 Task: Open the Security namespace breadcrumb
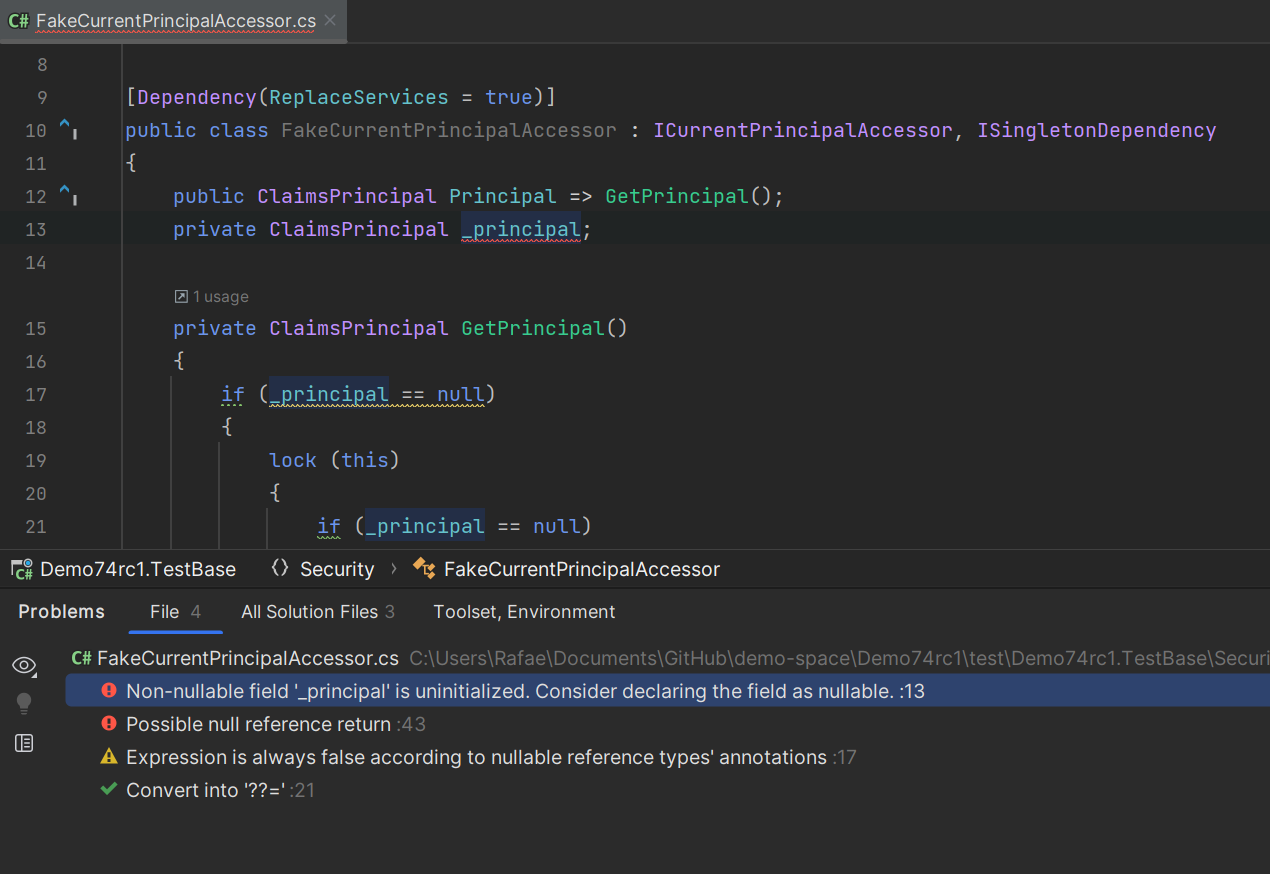click(x=336, y=569)
